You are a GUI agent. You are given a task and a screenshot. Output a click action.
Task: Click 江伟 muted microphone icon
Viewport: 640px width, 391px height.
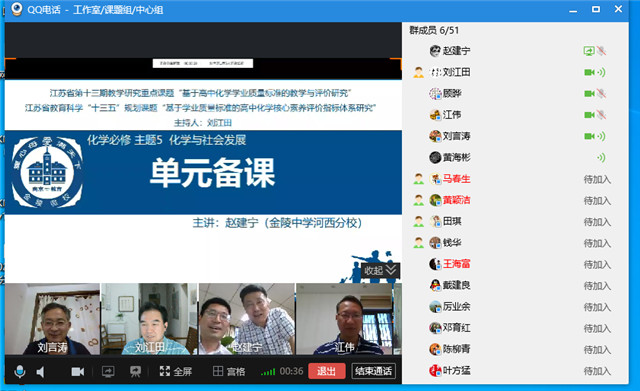pyautogui.click(x=601, y=115)
